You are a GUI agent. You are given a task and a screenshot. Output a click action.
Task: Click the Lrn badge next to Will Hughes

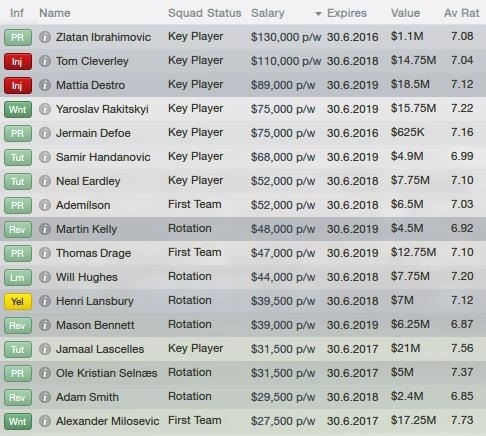tap(18, 277)
